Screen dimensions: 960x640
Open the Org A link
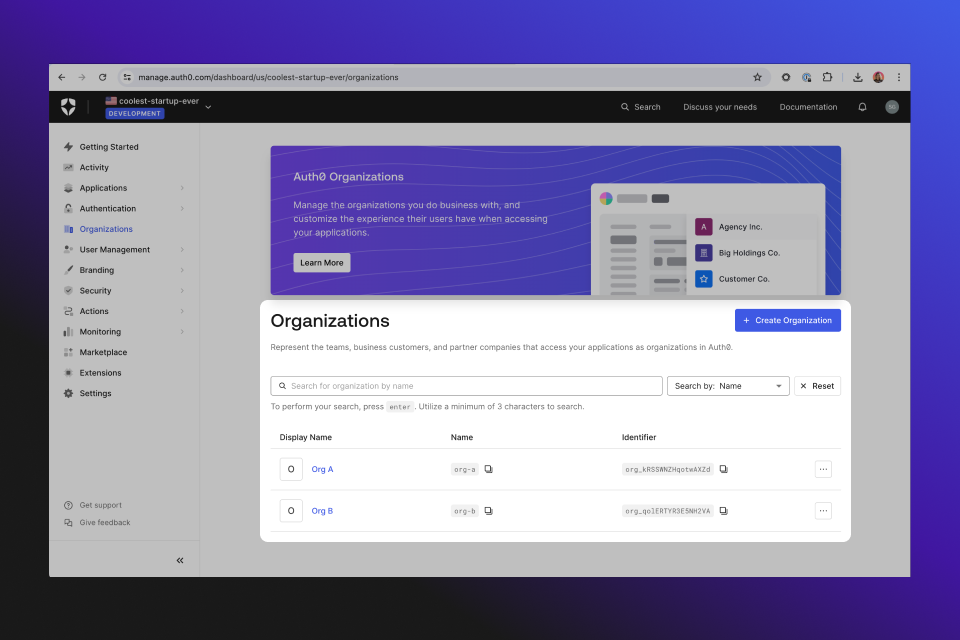point(322,469)
